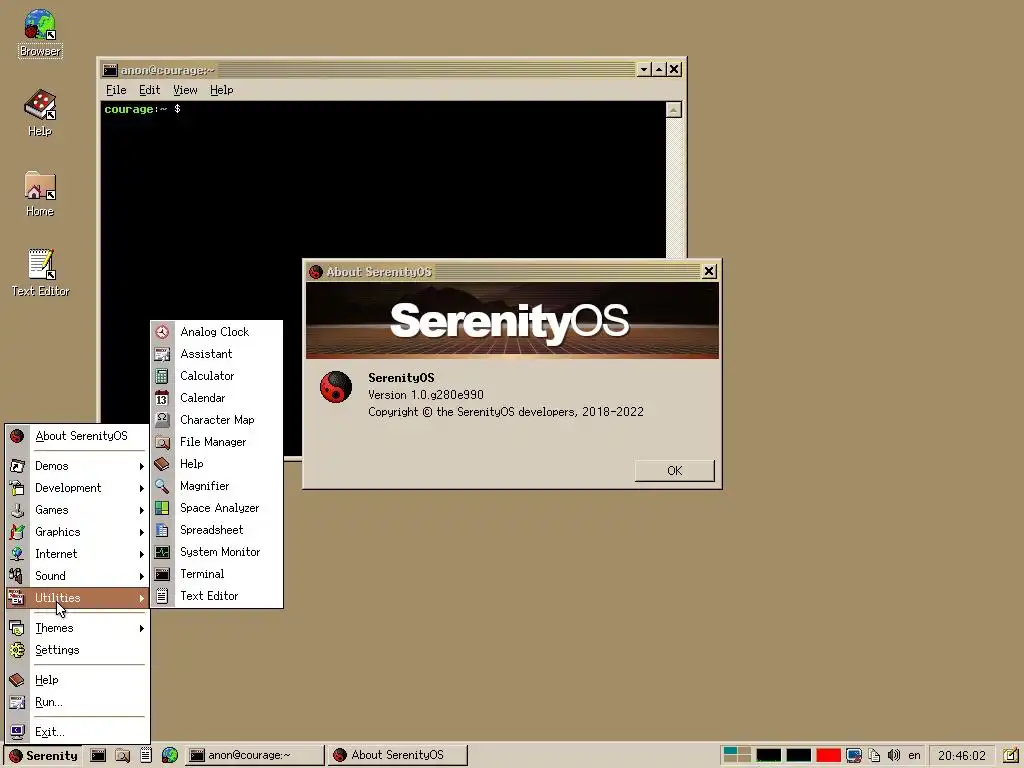The image size is (1024, 768).
Task: Expand the Sound submenu
Action: (x=77, y=576)
